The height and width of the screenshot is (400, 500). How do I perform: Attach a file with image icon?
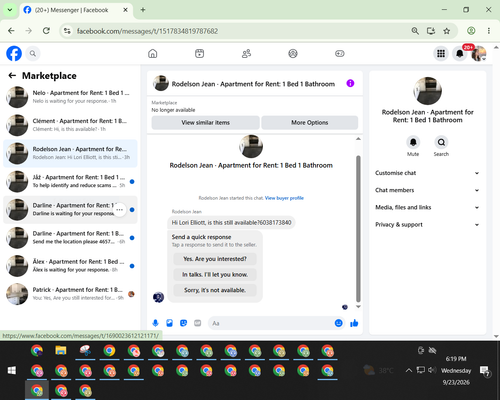click(169, 323)
